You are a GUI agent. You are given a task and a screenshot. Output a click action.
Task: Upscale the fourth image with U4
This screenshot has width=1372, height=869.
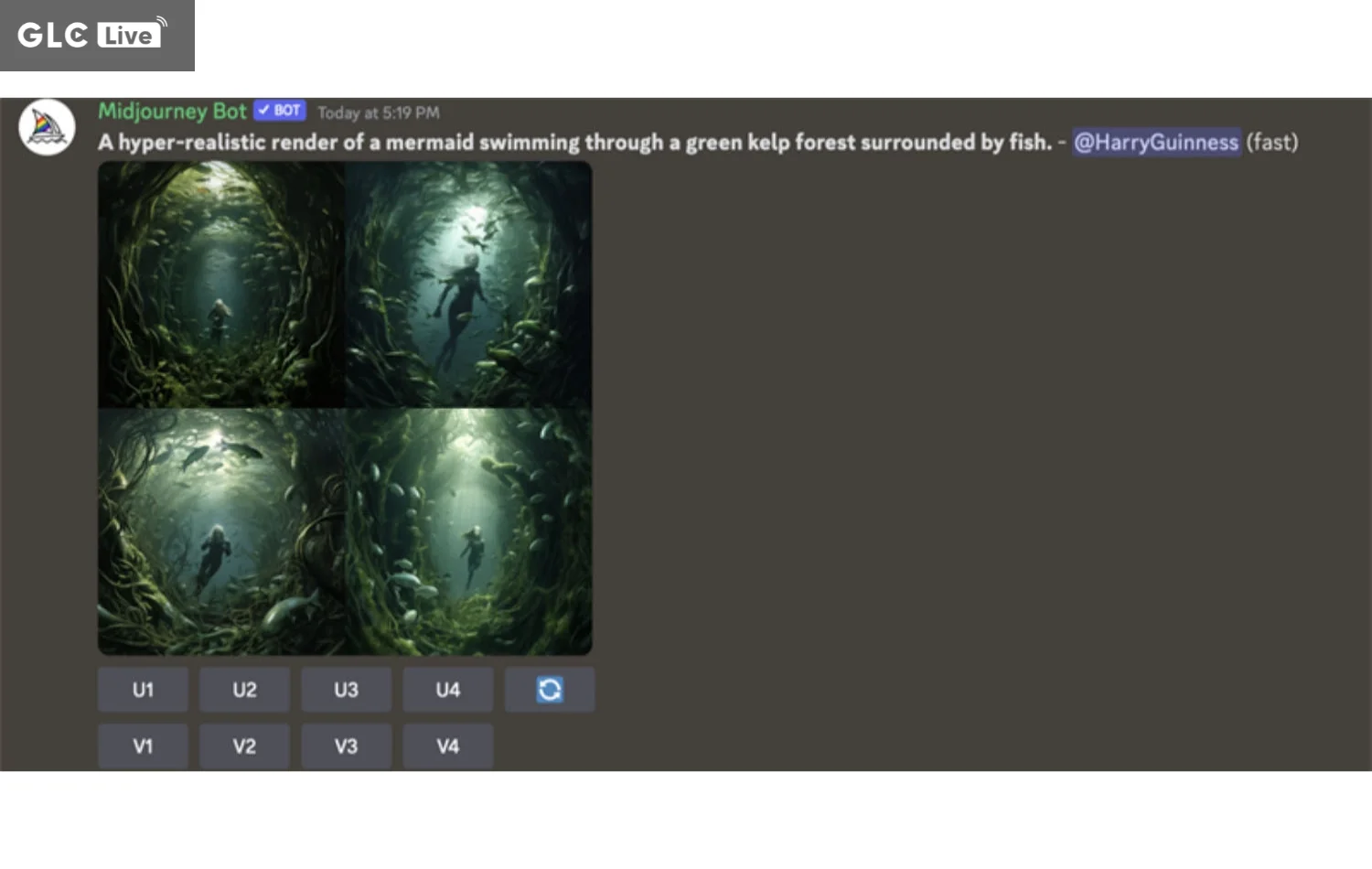click(x=447, y=690)
